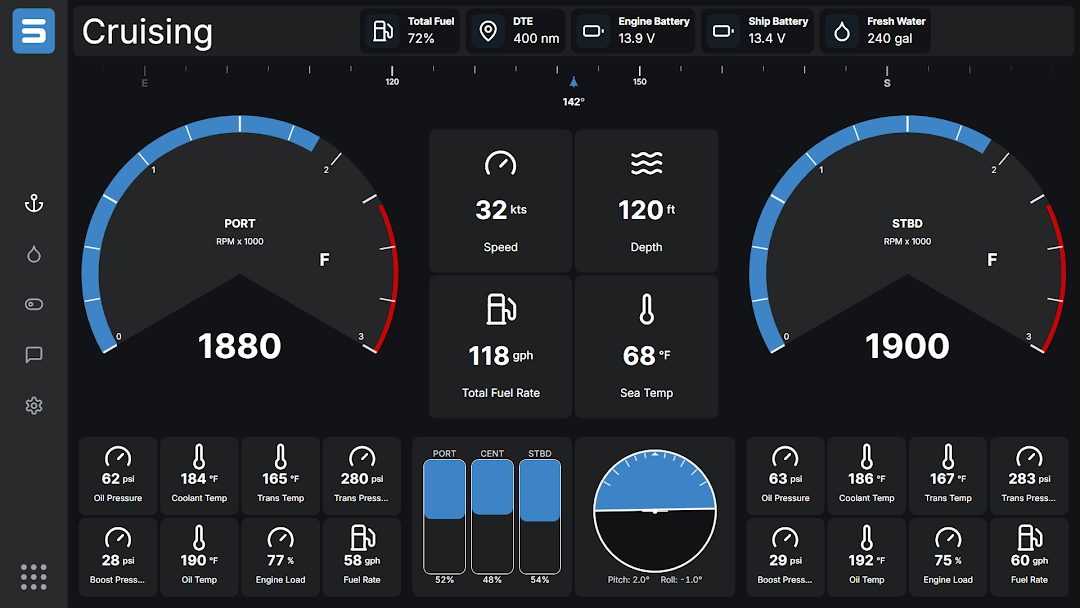Click the DTE location pin icon
Viewport: 1080px width, 608px height.
(488, 31)
